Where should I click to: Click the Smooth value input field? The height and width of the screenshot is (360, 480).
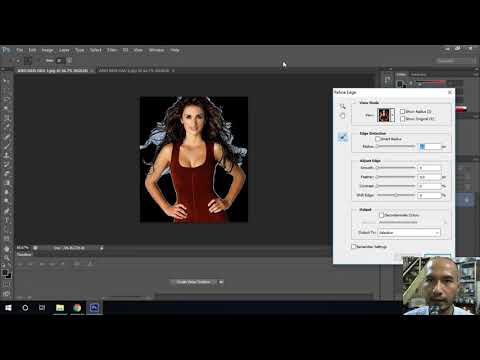429,168
